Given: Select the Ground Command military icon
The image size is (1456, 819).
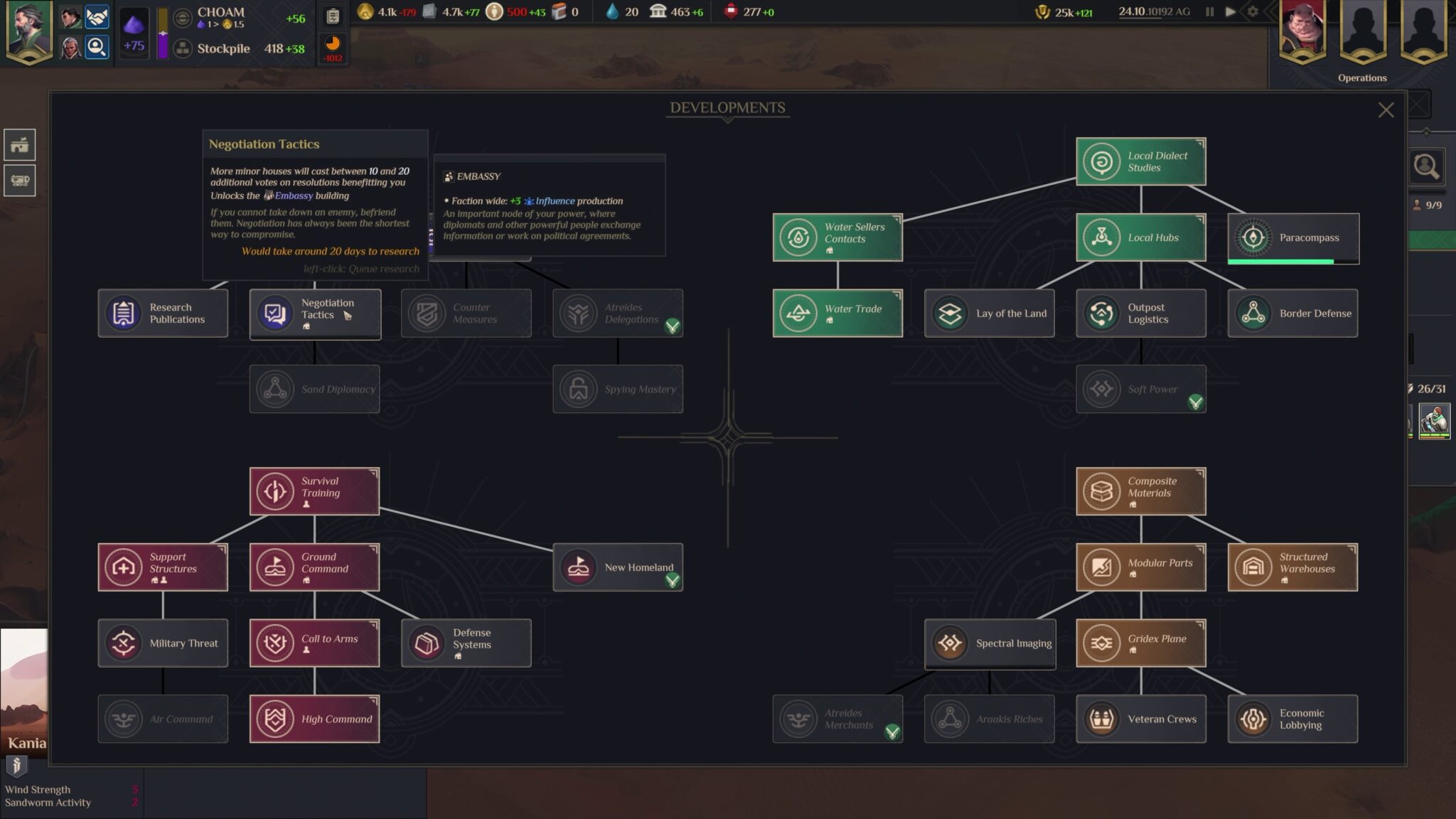Looking at the screenshot, I should [x=275, y=567].
